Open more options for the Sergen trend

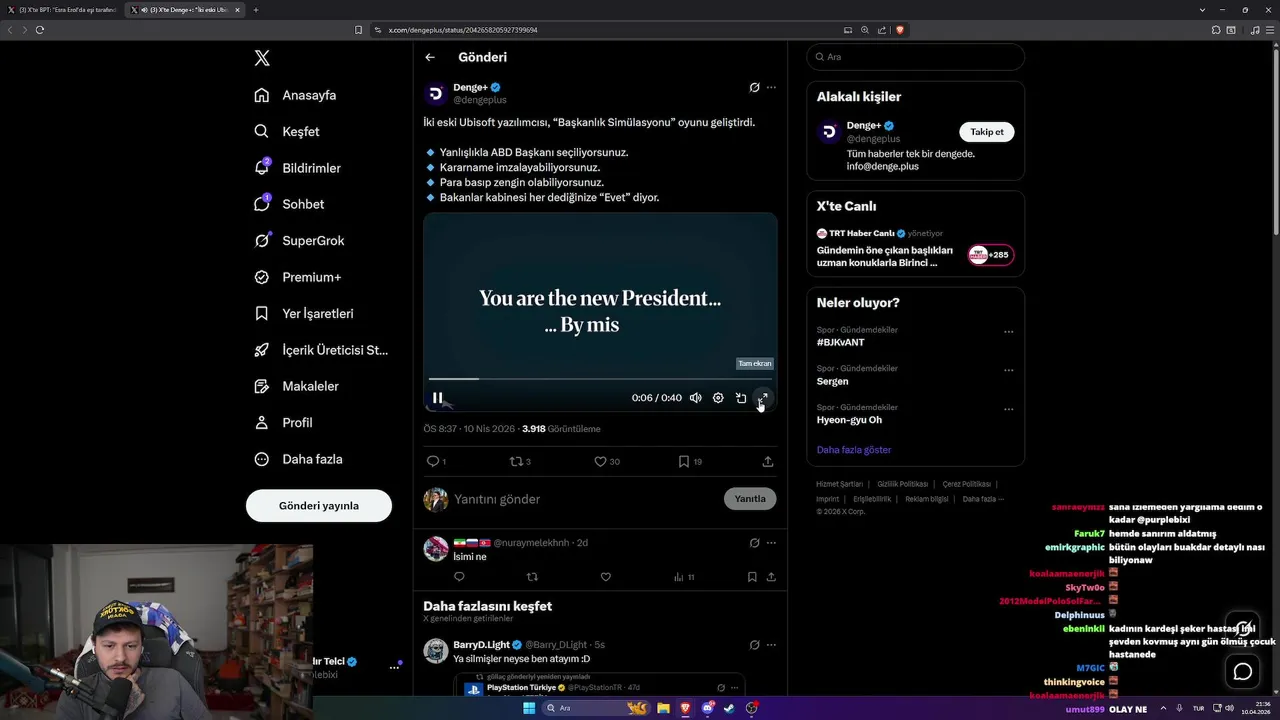[1008, 370]
